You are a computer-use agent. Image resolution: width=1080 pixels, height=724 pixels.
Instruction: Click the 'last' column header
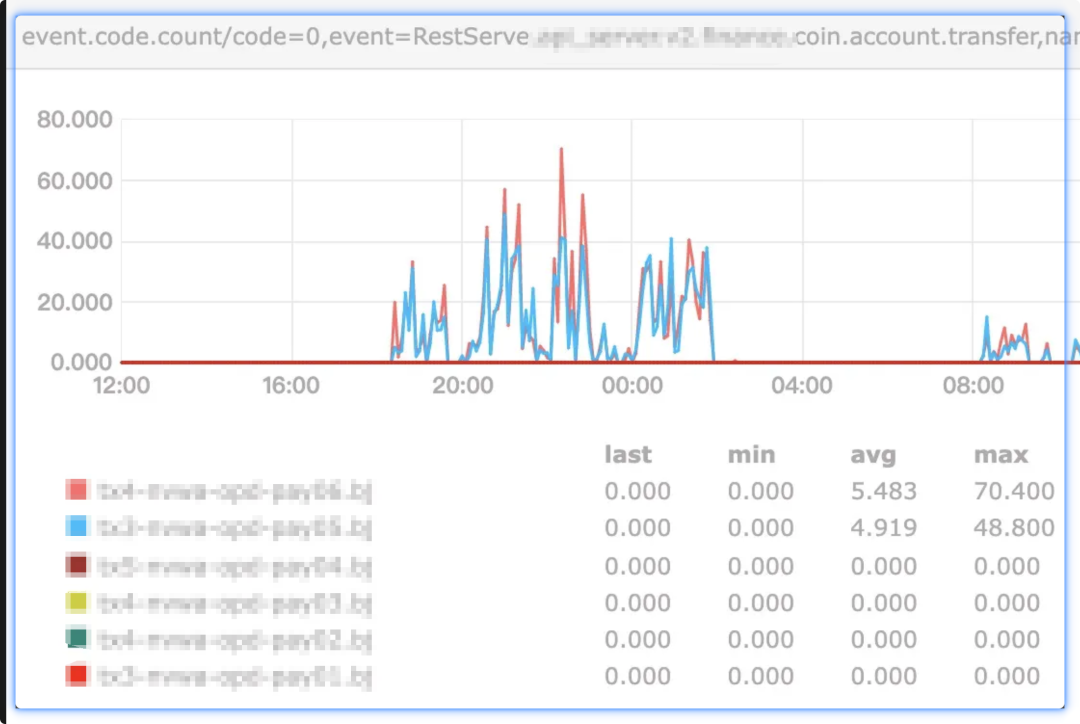(x=627, y=455)
